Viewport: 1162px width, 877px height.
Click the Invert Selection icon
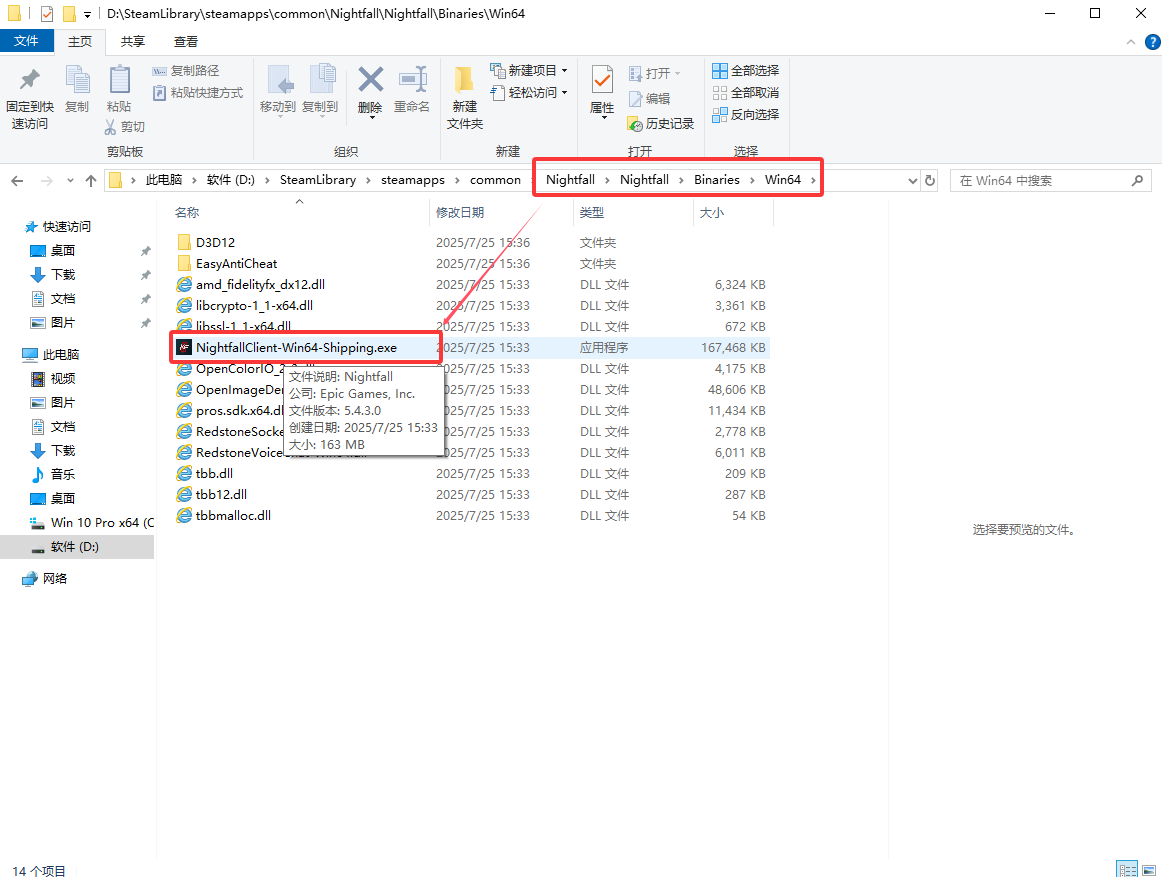coord(720,115)
